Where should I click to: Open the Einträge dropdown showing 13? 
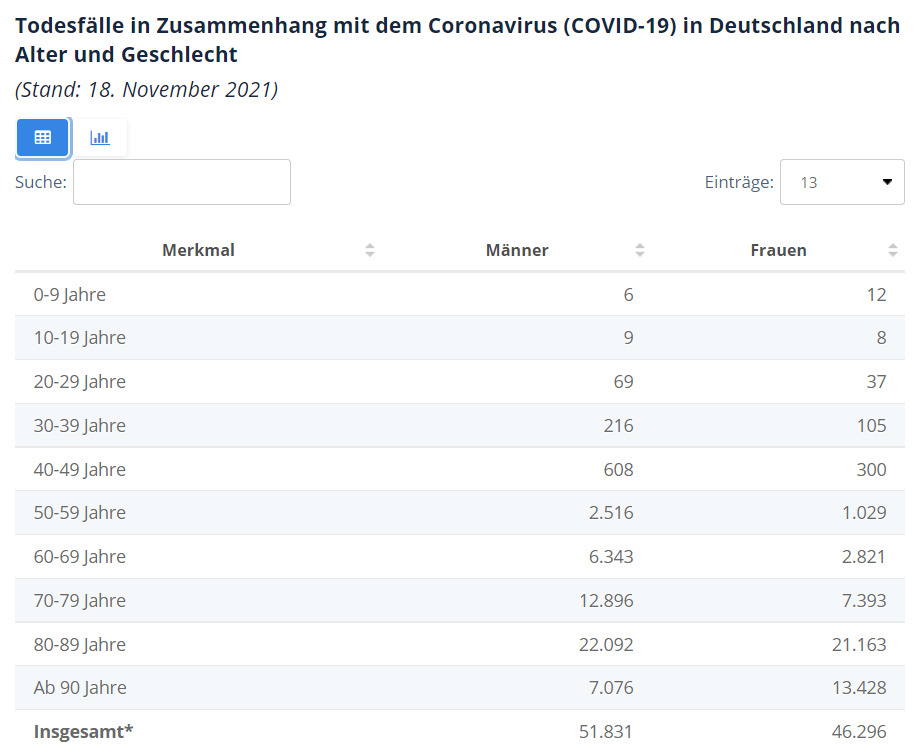tap(842, 182)
